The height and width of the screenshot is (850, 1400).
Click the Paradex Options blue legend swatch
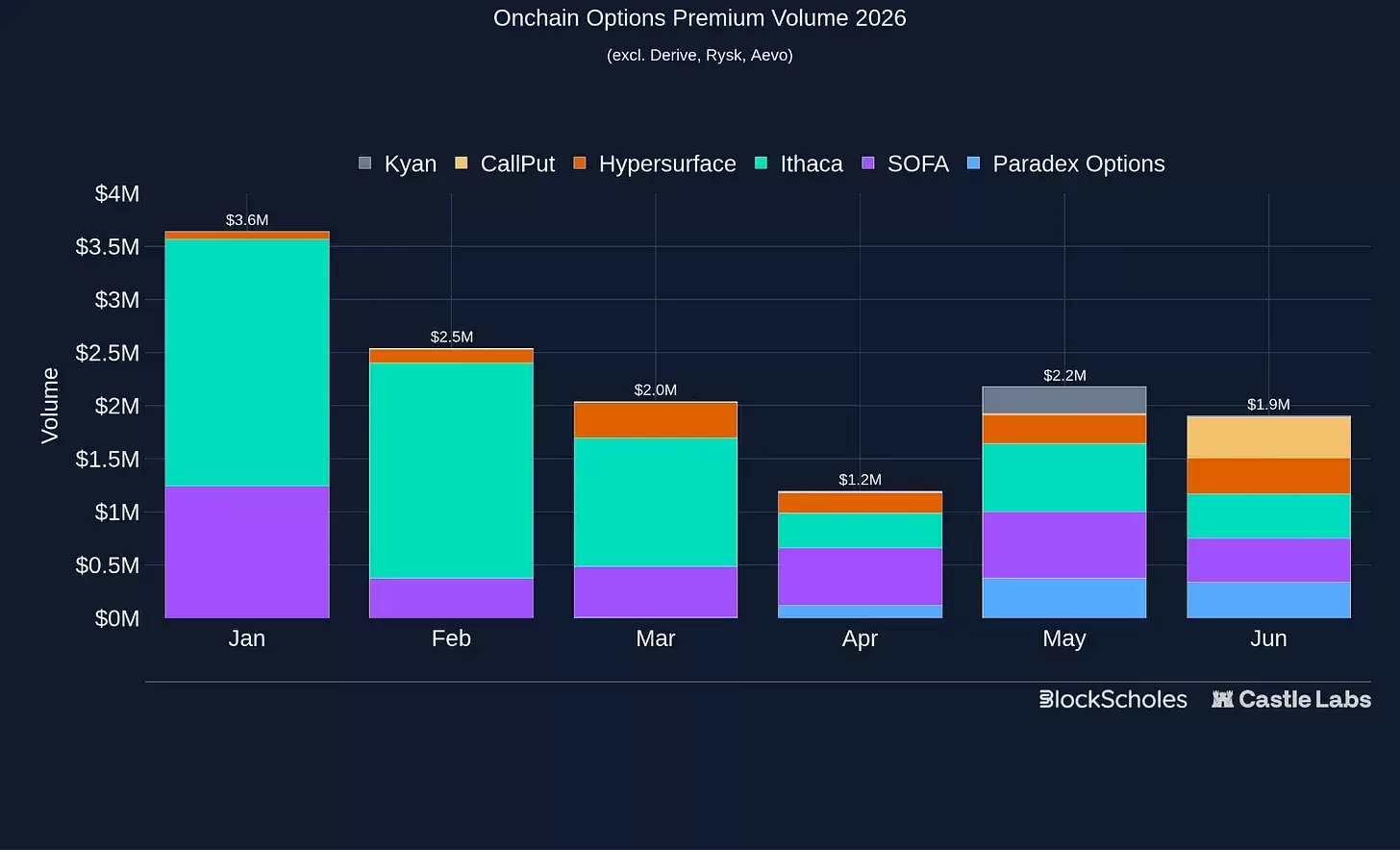click(x=973, y=163)
